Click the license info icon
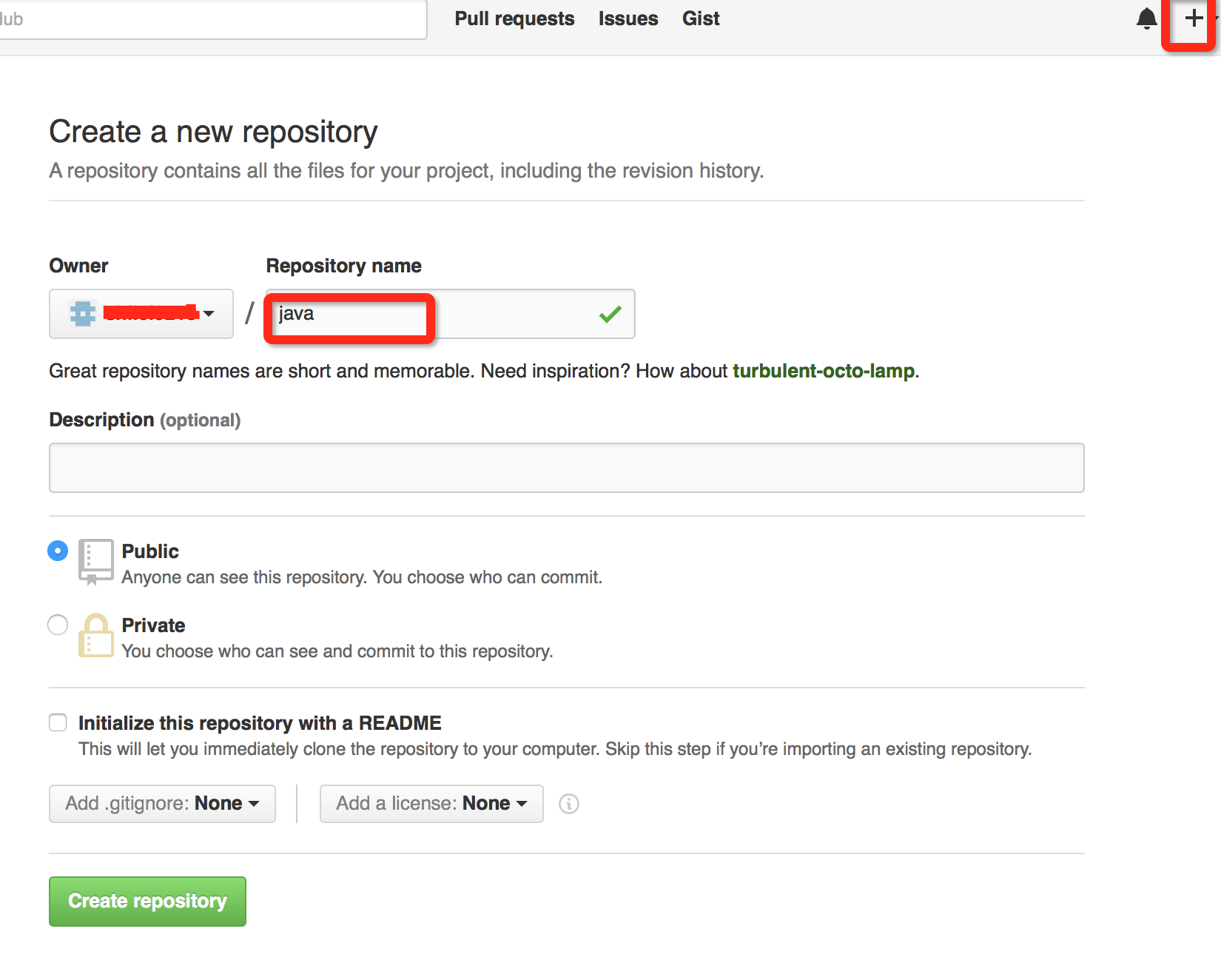Image resolution: width=1221 pixels, height=980 pixels. [569, 804]
